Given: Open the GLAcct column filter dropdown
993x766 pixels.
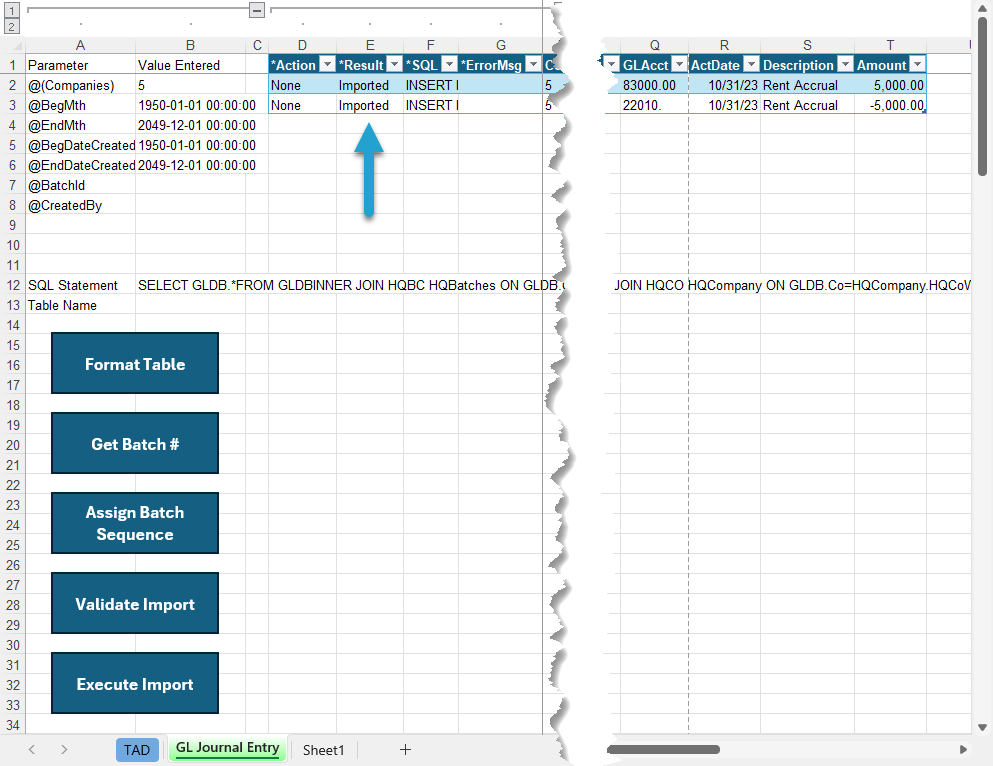Looking at the screenshot, I should tap(680, 64).
